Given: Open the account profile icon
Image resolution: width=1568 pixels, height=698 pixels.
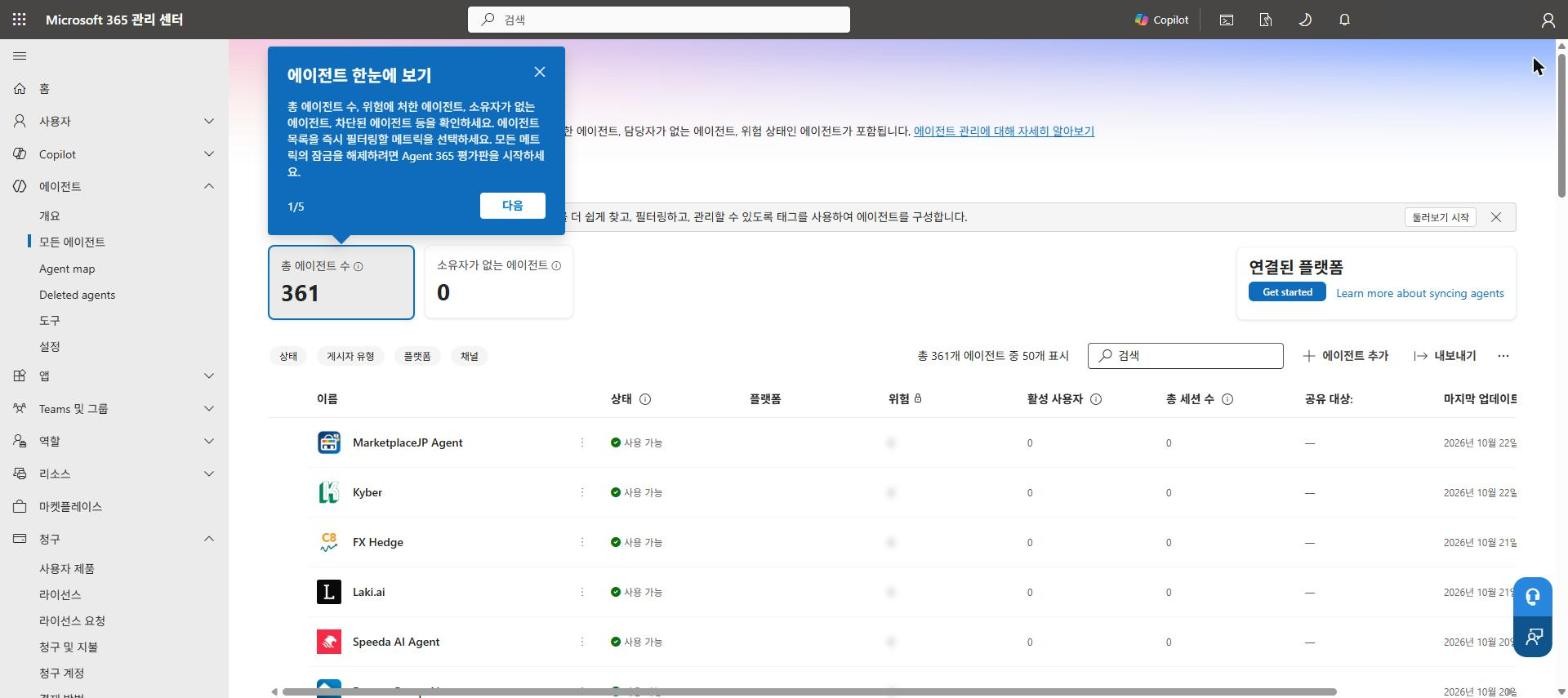Looking at the screenshot, I should pos(1548,19).
